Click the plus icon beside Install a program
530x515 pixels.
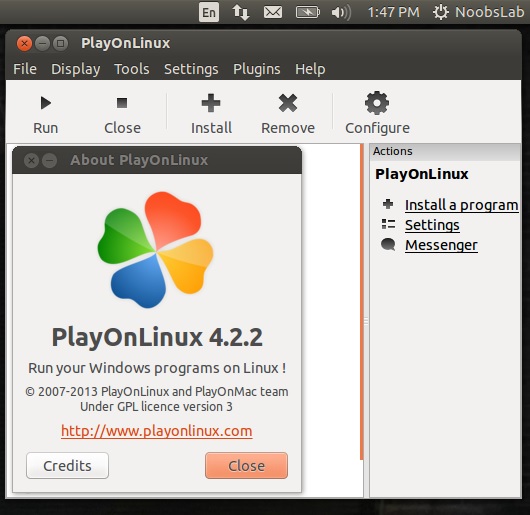(388, 204)
